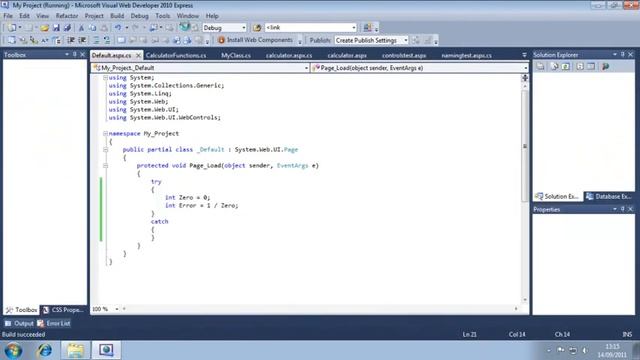Viewport: 640px width, 360px height.
Task: Click the Redo arrow icon
Action: pos(135,28)
